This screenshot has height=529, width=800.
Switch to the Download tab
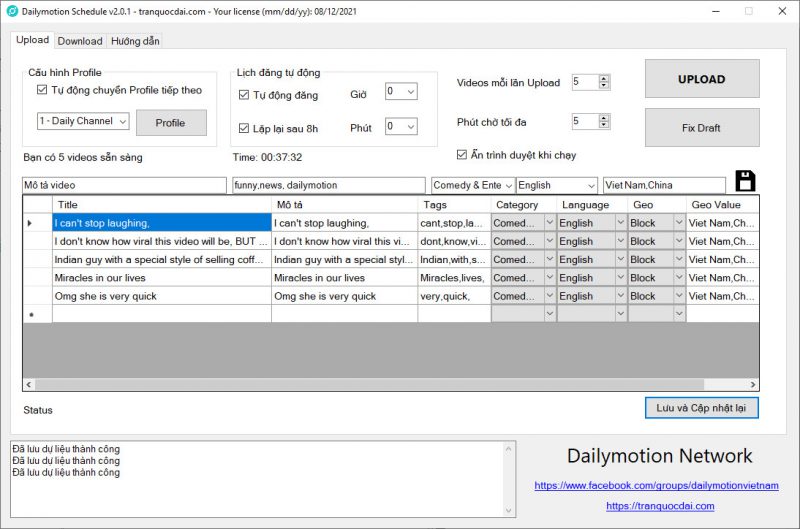point(80,41)
